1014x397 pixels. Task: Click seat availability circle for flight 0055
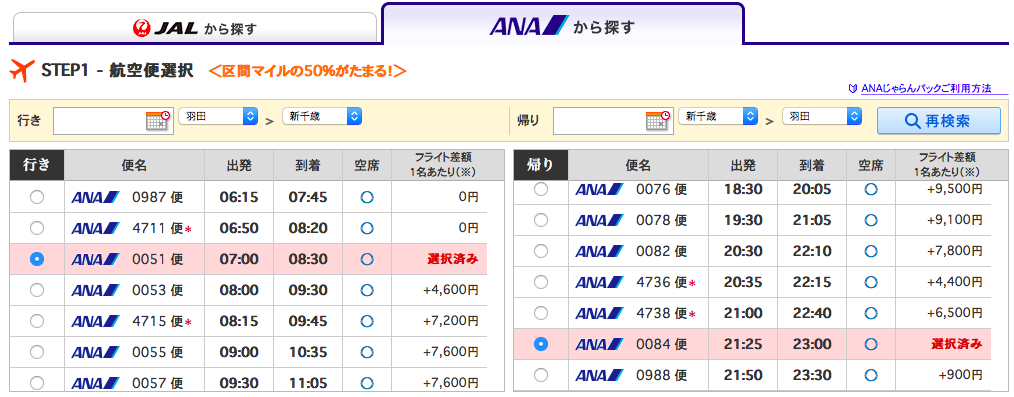[367, 352]
